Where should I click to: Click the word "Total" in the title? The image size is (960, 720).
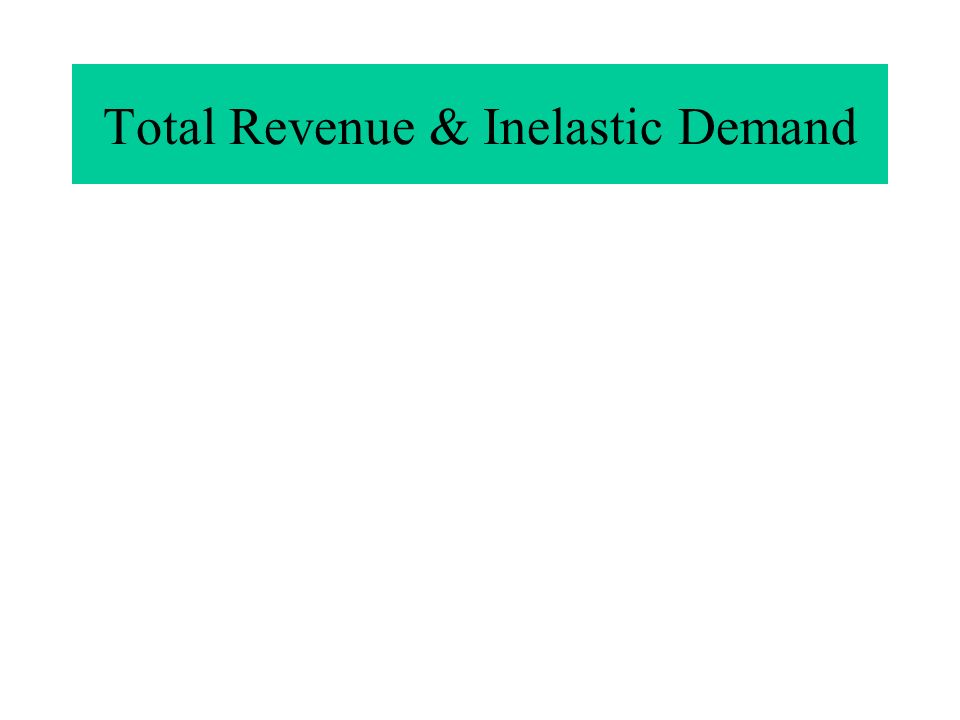[x=159, y=127]
